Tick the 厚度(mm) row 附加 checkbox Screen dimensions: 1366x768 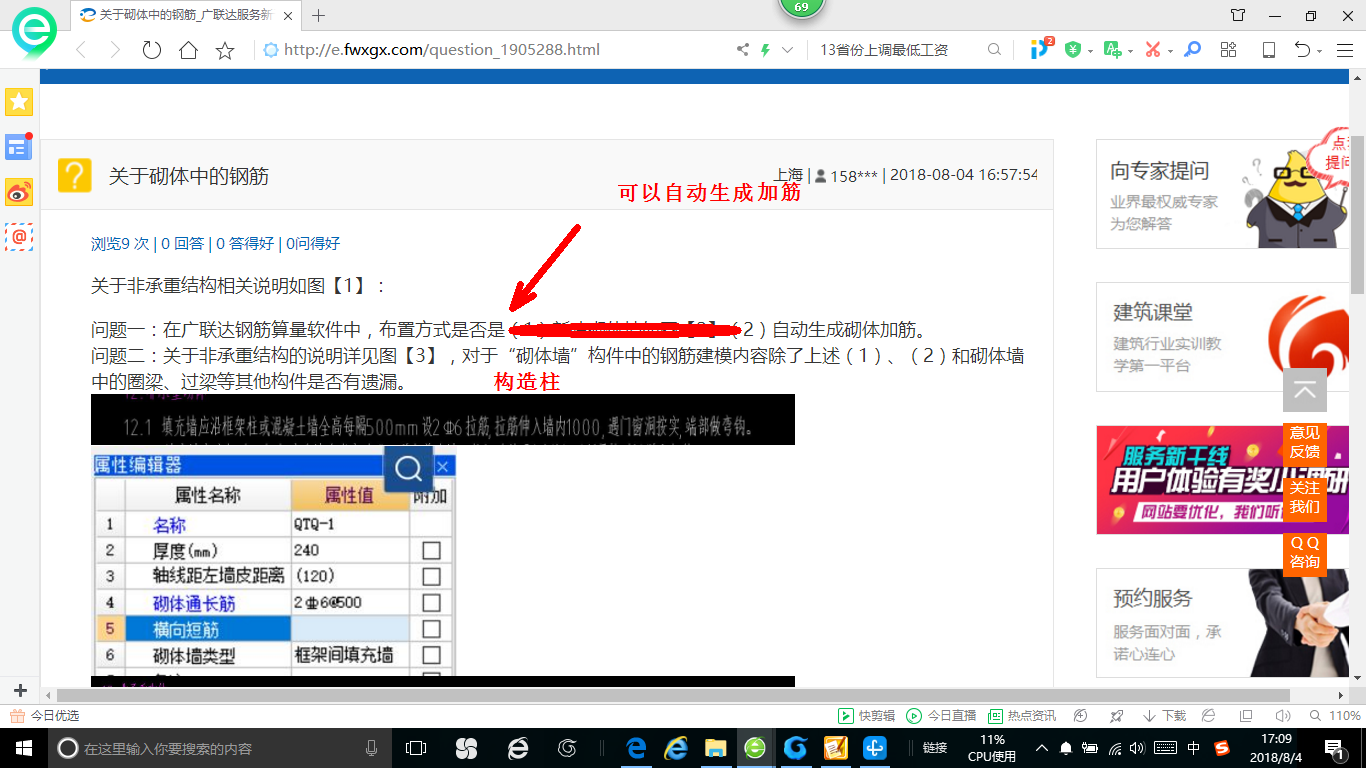click(x=431, y=550)
